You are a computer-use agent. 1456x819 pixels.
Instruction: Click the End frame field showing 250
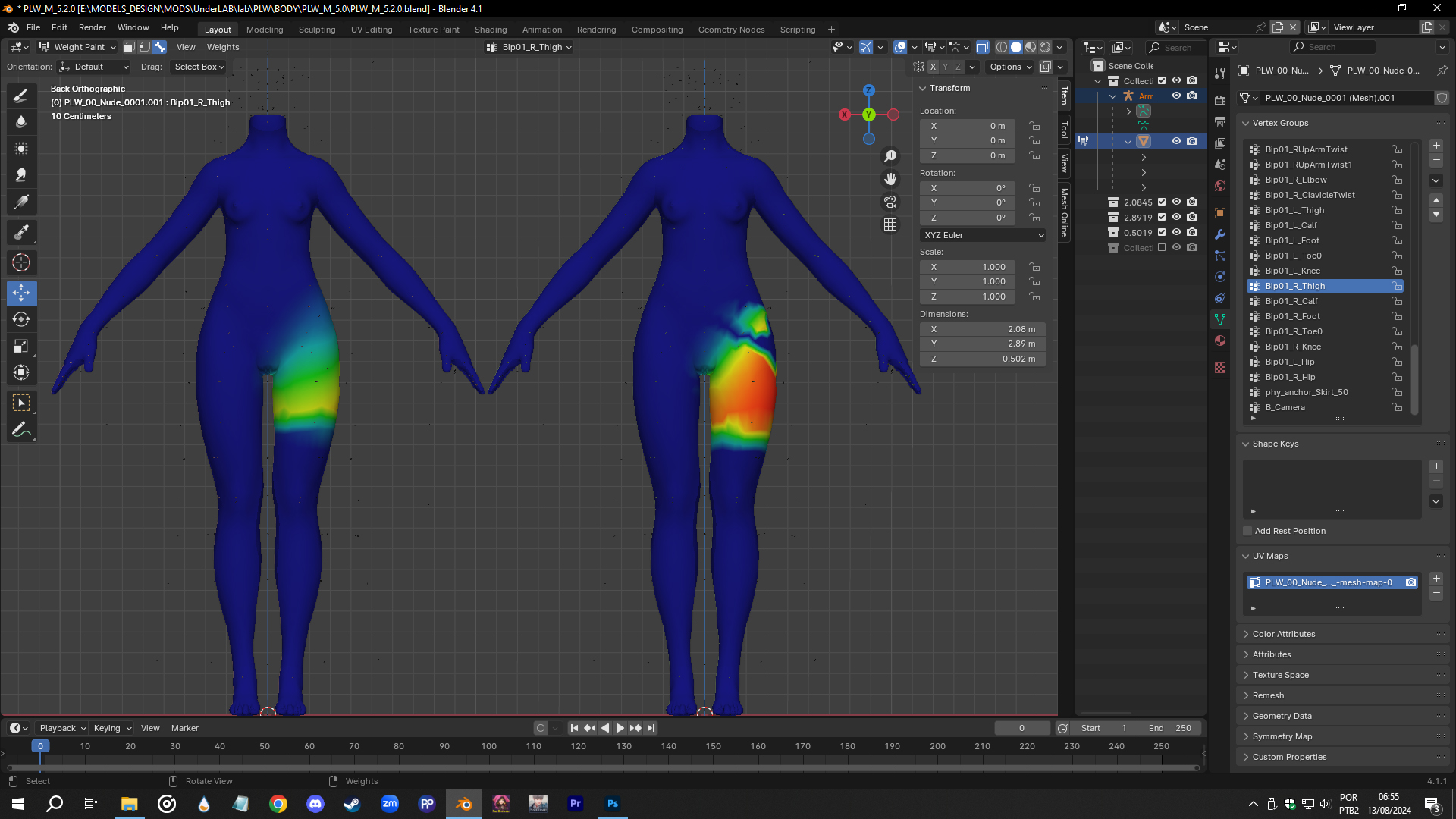click(x=1169, y=728)
